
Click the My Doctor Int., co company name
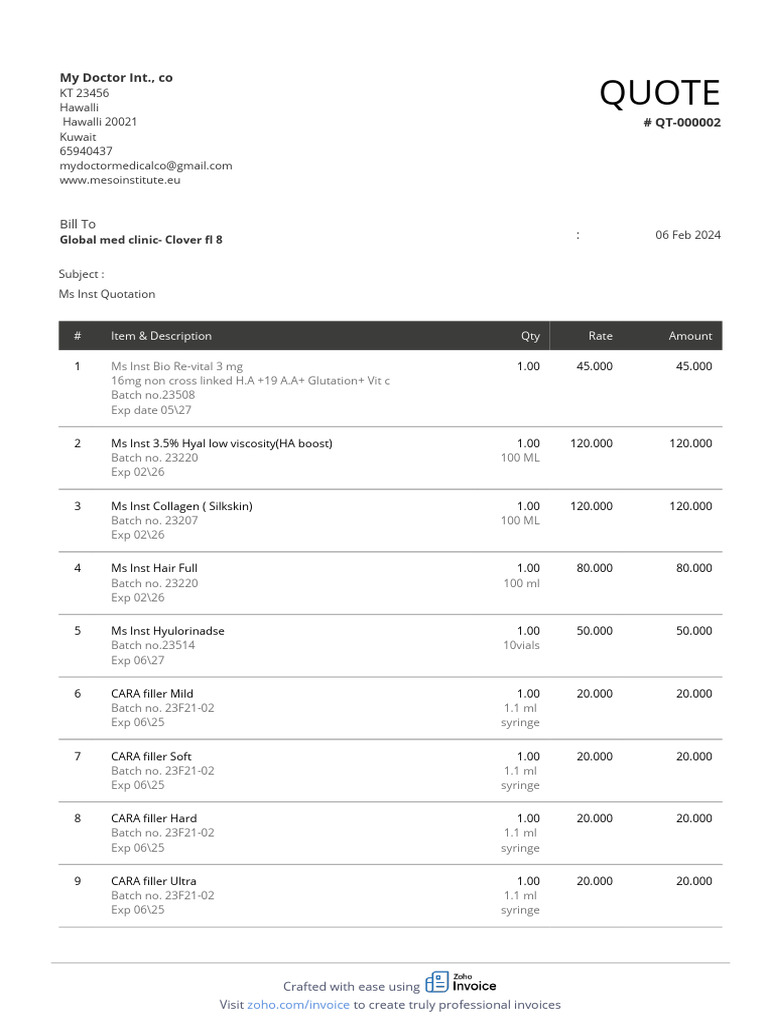tap(116, 78)
